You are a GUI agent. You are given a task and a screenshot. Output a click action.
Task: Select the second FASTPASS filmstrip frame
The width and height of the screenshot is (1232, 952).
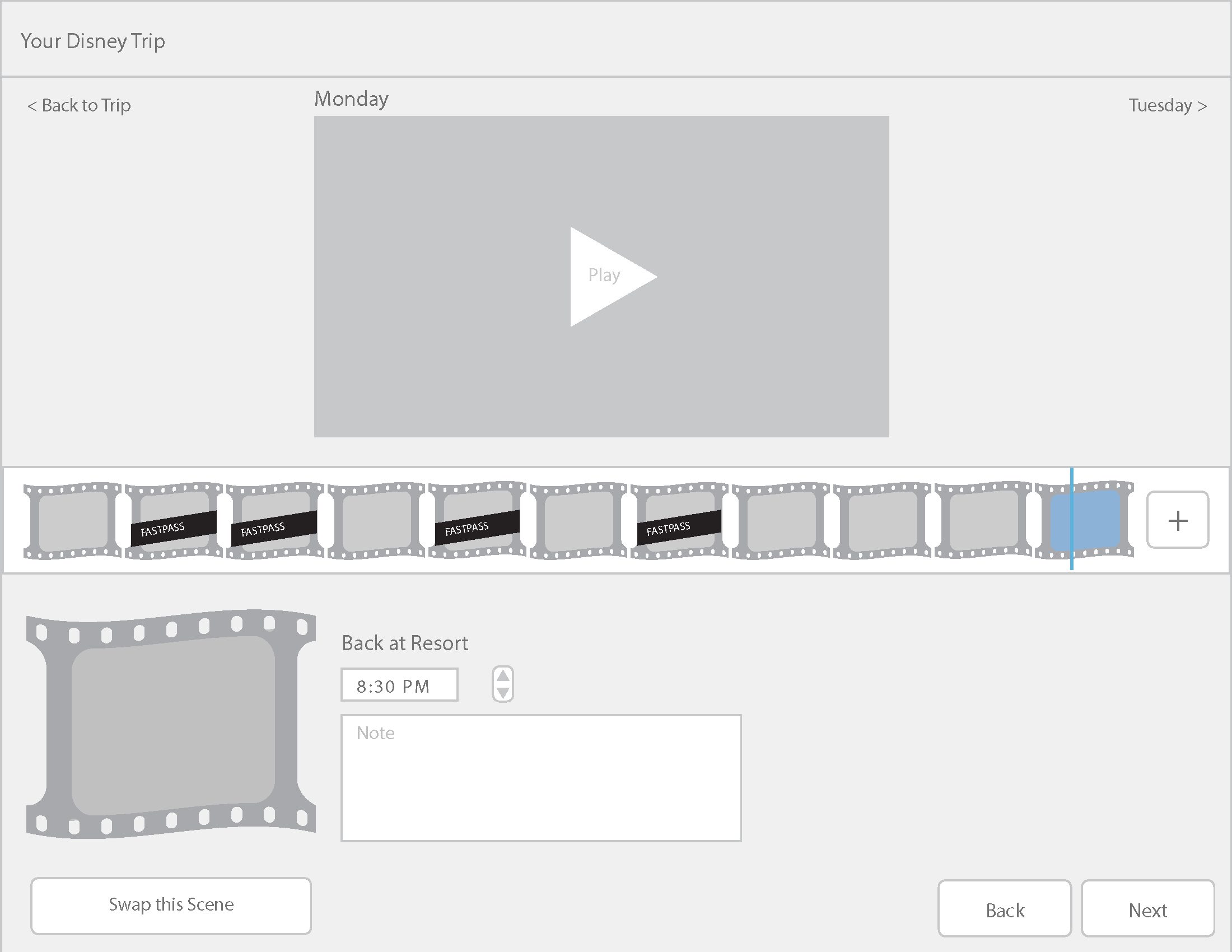(275, 521)
